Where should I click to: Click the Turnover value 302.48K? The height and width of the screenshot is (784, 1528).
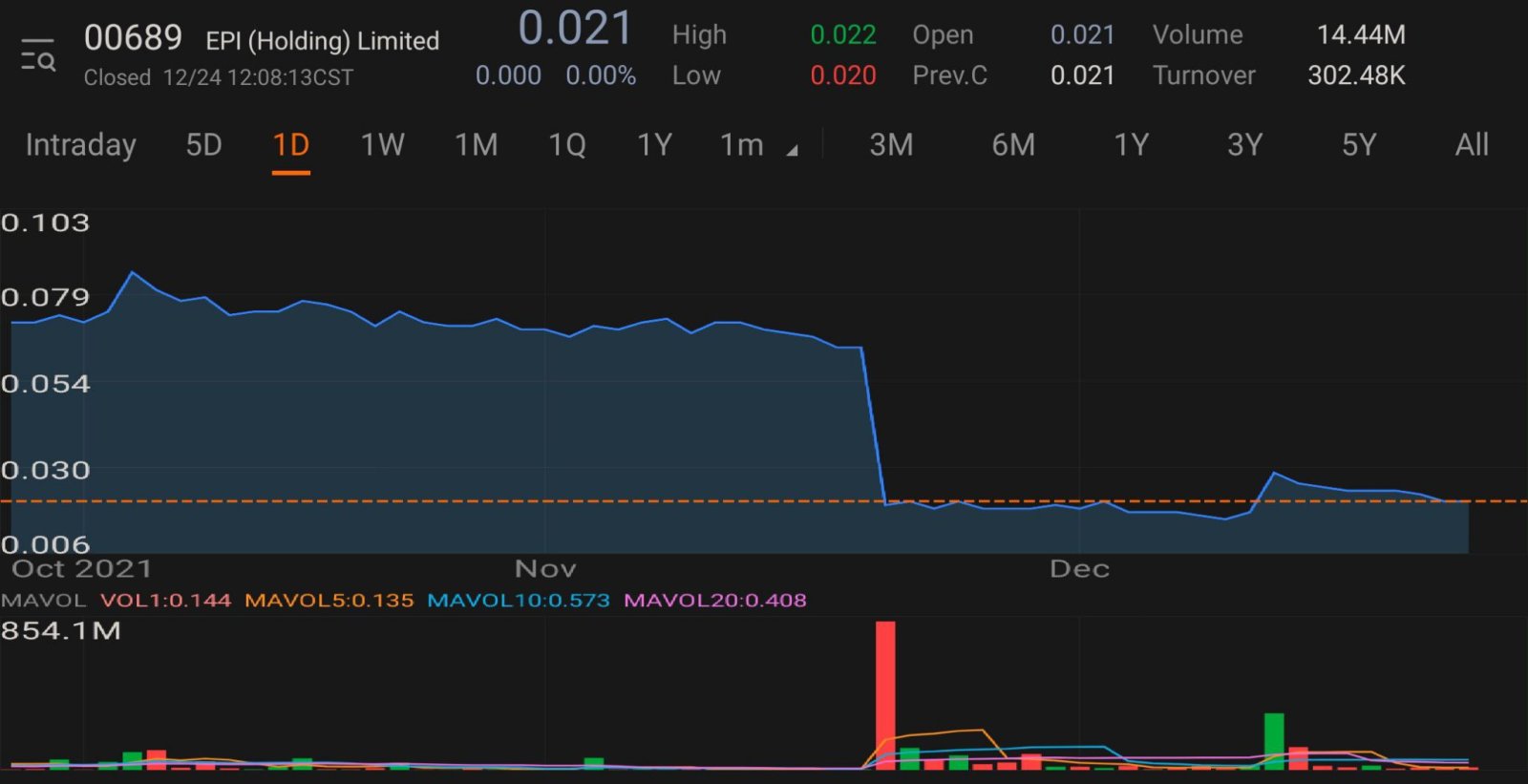click(x=1356, y=75)
